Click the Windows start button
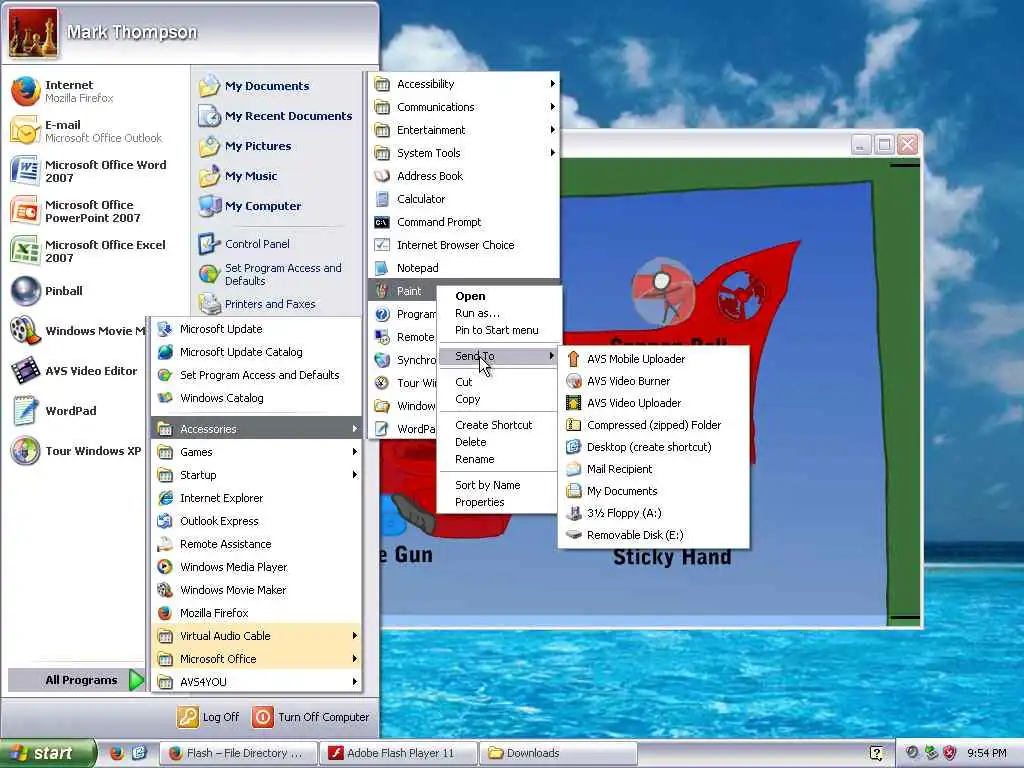Image resolution: width=1024 pixels, height=768 pixels. [x=46, y=753]
